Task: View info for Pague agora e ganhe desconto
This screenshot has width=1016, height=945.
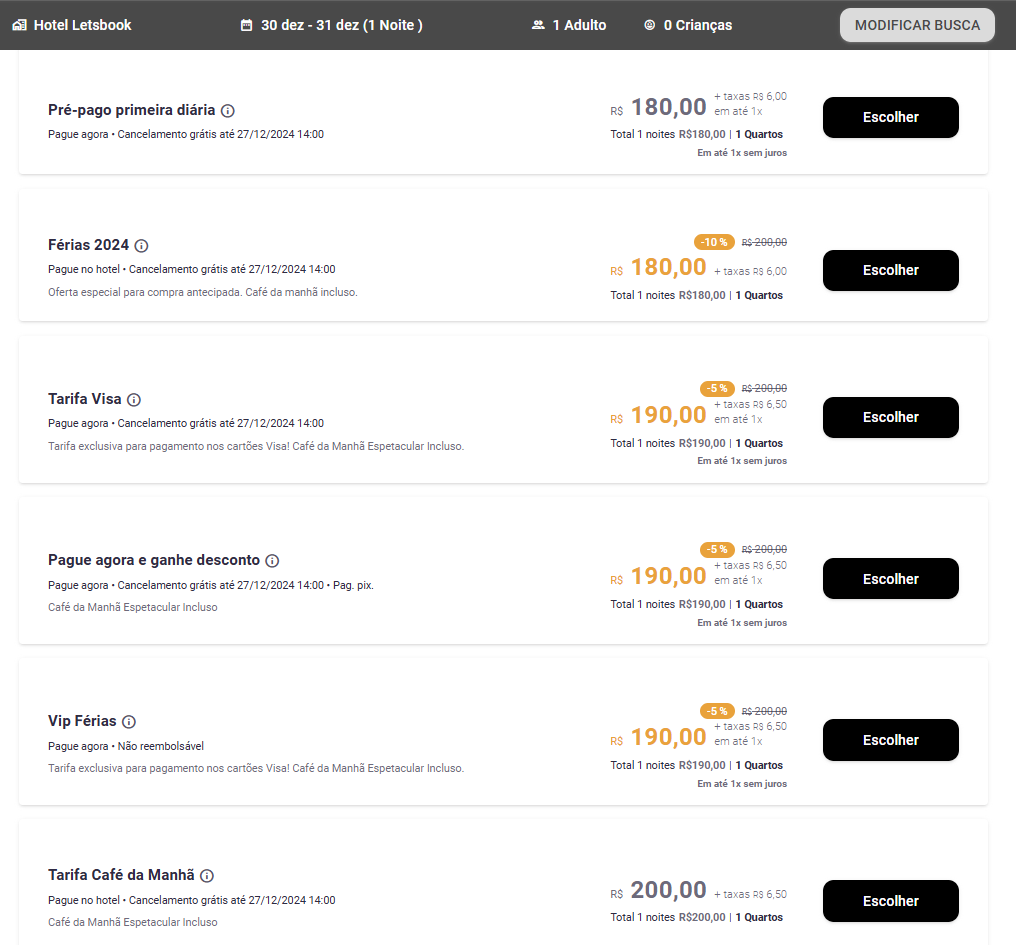Action: pyautogui.click(x=272, y=561)
